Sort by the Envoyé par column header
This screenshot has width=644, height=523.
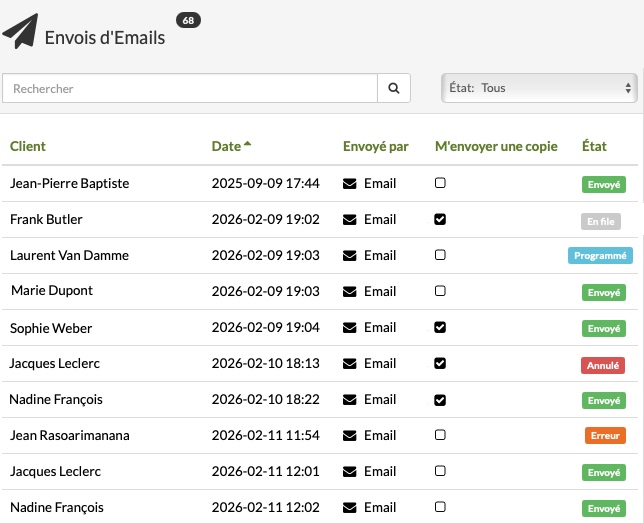coord(375,146)
